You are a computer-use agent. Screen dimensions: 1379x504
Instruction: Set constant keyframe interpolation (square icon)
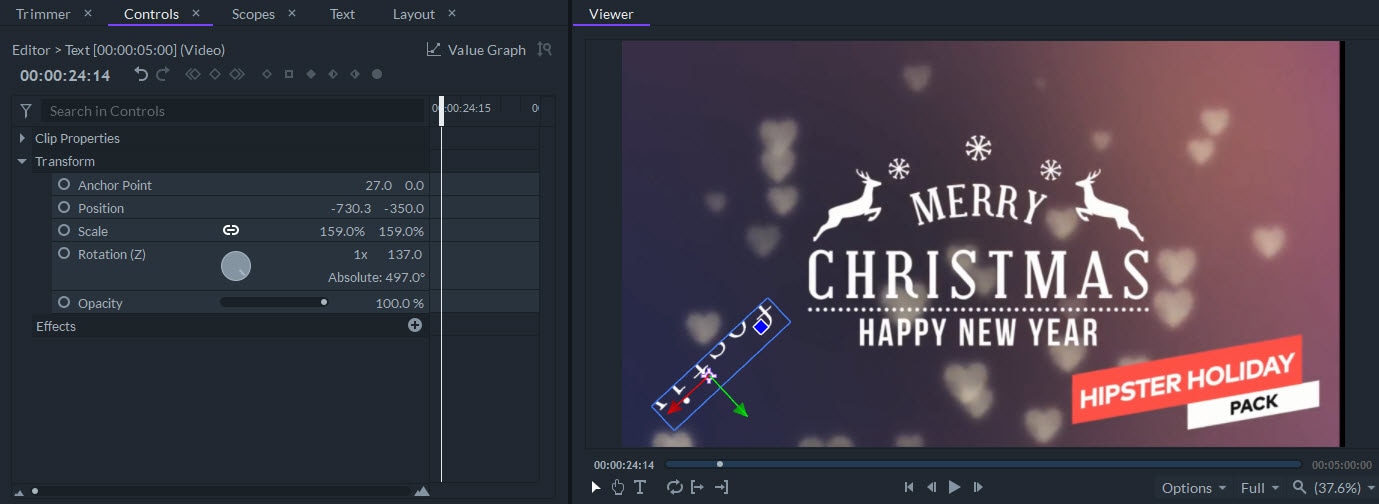pyautogui.click(x=289, y=74)
